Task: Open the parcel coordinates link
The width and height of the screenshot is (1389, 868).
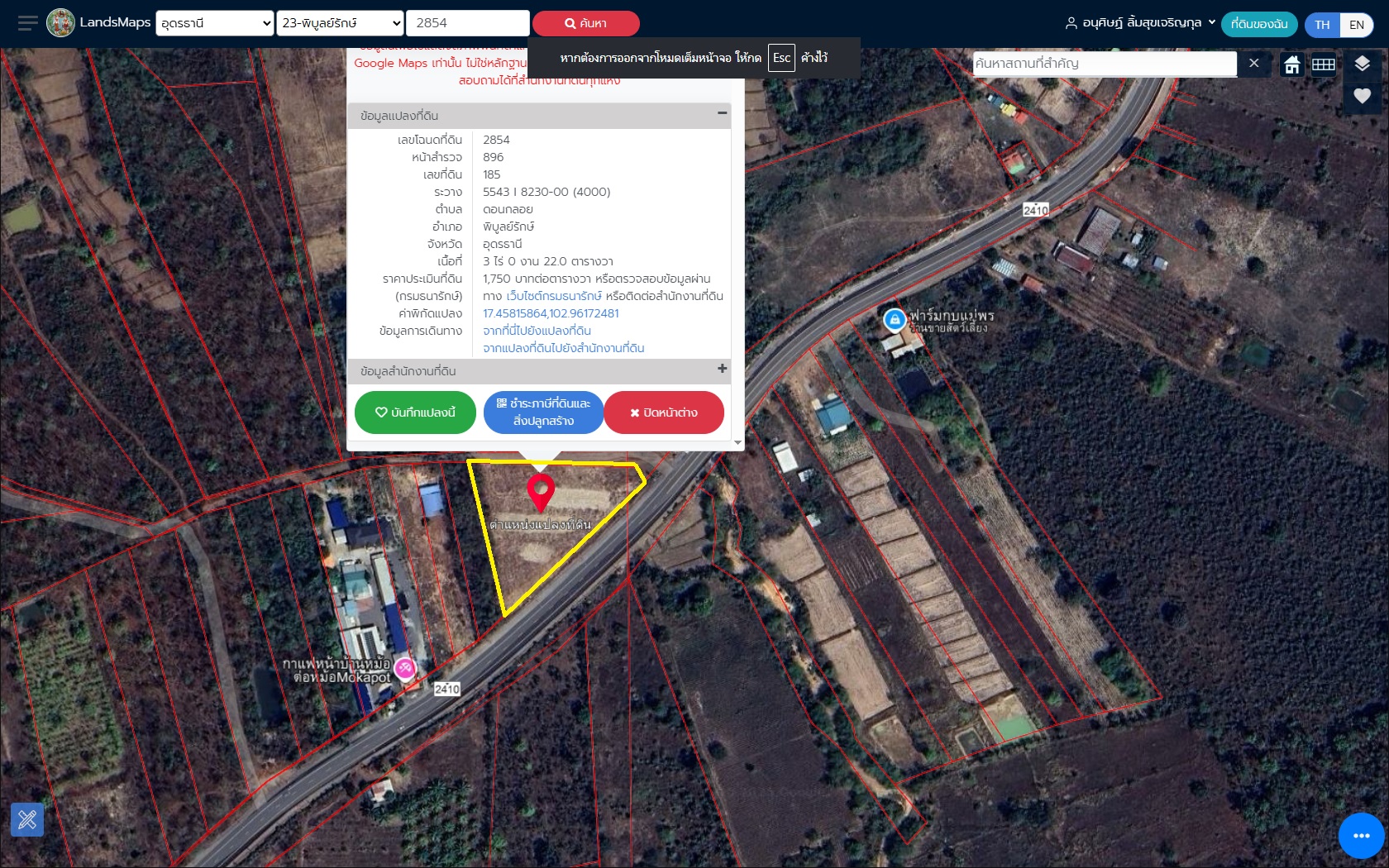Action: [551, 313]
